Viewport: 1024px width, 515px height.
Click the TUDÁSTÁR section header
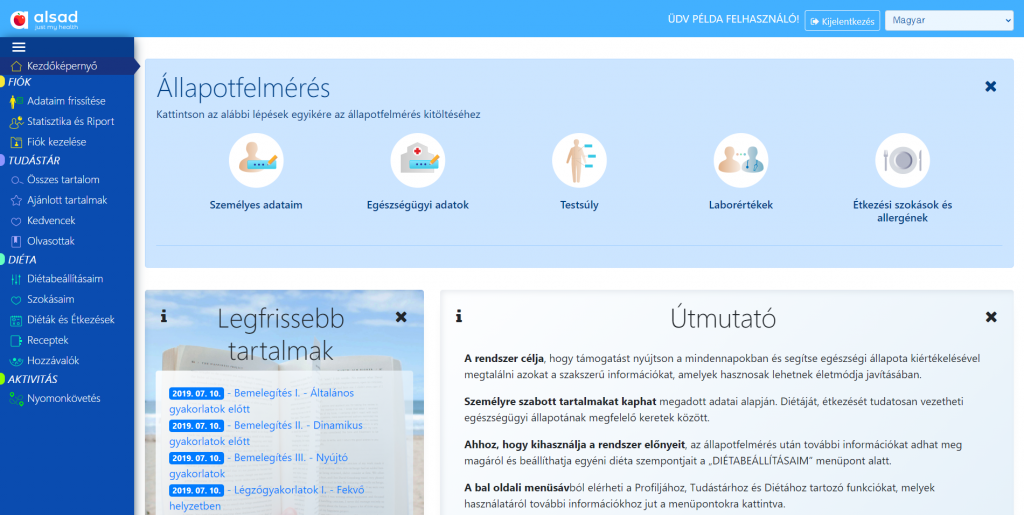coord(34,161)
